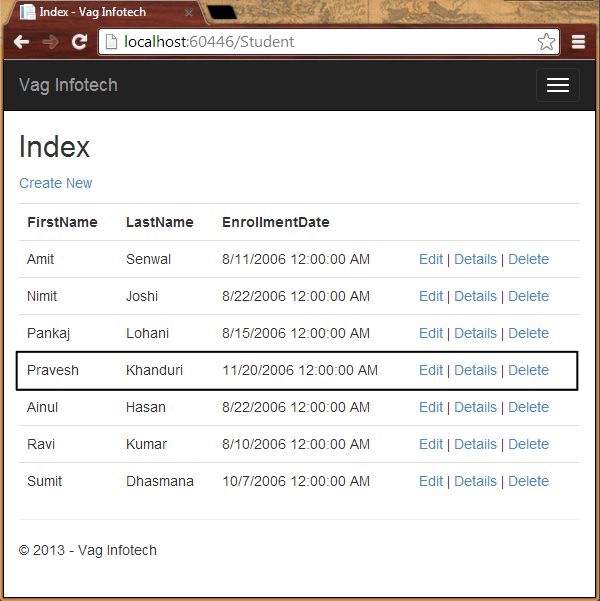Viewport: 600px width, 601px height.
Task: Select the Index - Vag Infotech tab
Action: pyautogui.click(x=104, y=12)
